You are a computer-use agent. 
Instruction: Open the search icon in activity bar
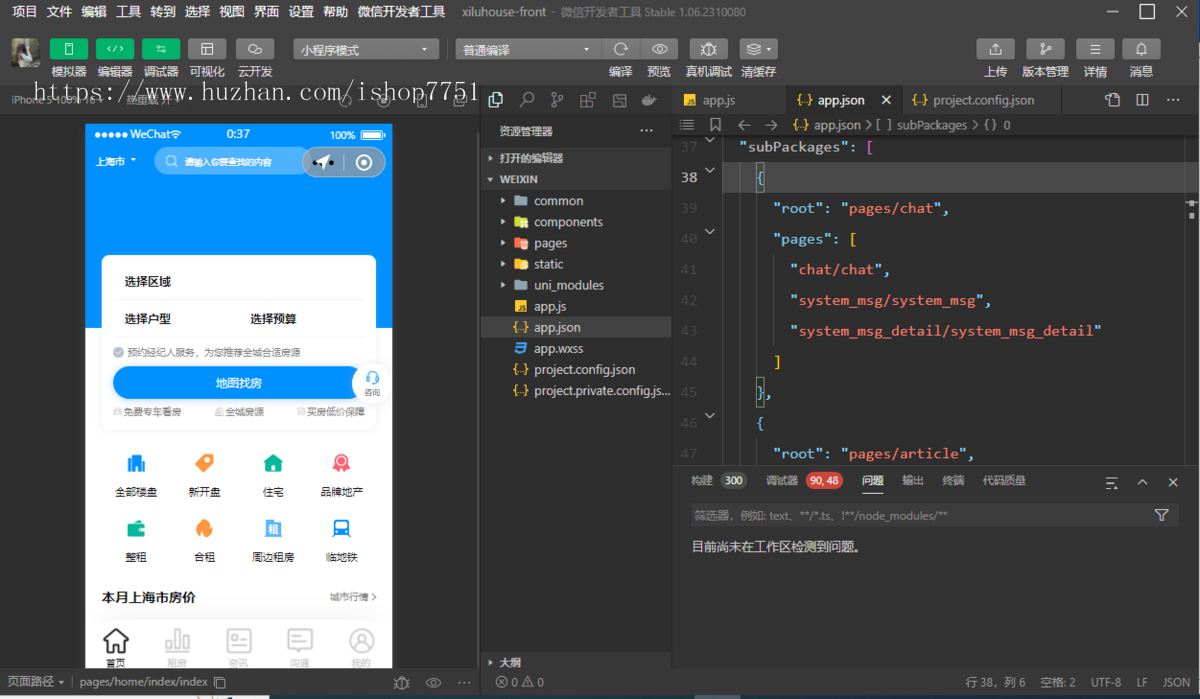[x=527, y=100]
